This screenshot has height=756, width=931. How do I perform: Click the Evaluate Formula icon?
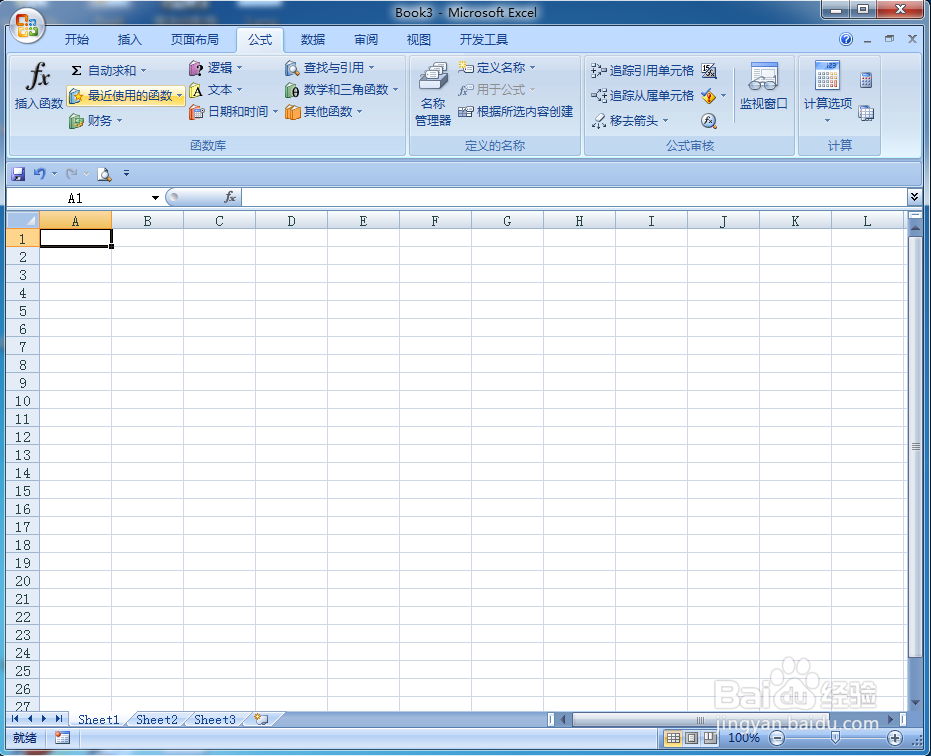coord(709,121)
